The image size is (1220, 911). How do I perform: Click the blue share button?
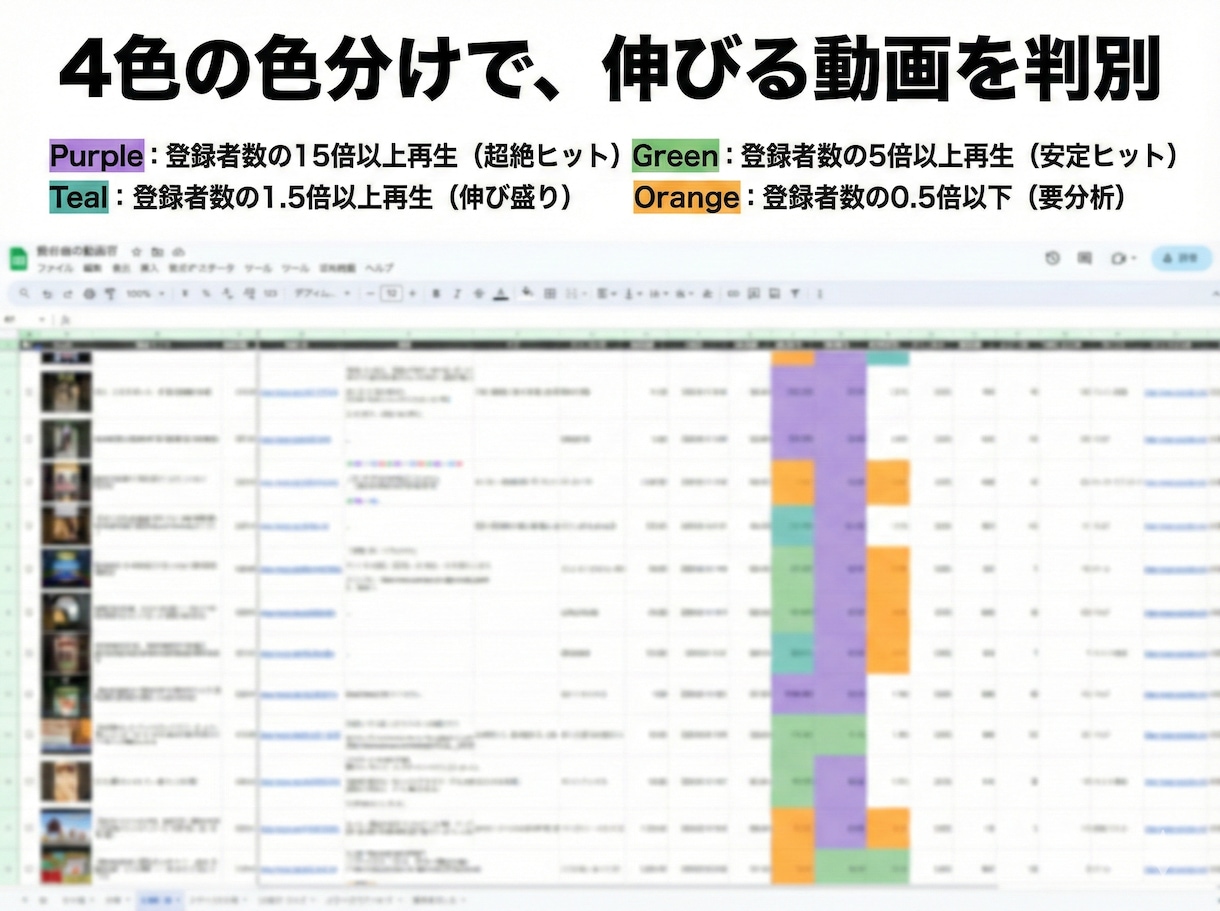pos(1182,258)
